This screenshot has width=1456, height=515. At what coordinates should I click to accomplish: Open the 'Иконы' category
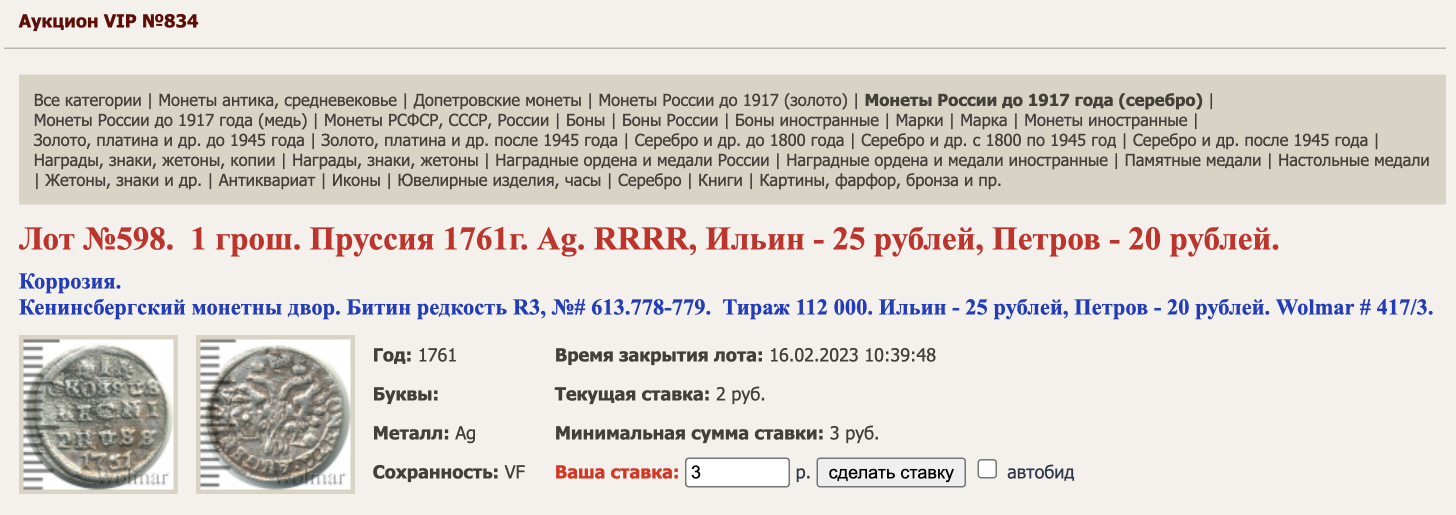click(355, 181)
